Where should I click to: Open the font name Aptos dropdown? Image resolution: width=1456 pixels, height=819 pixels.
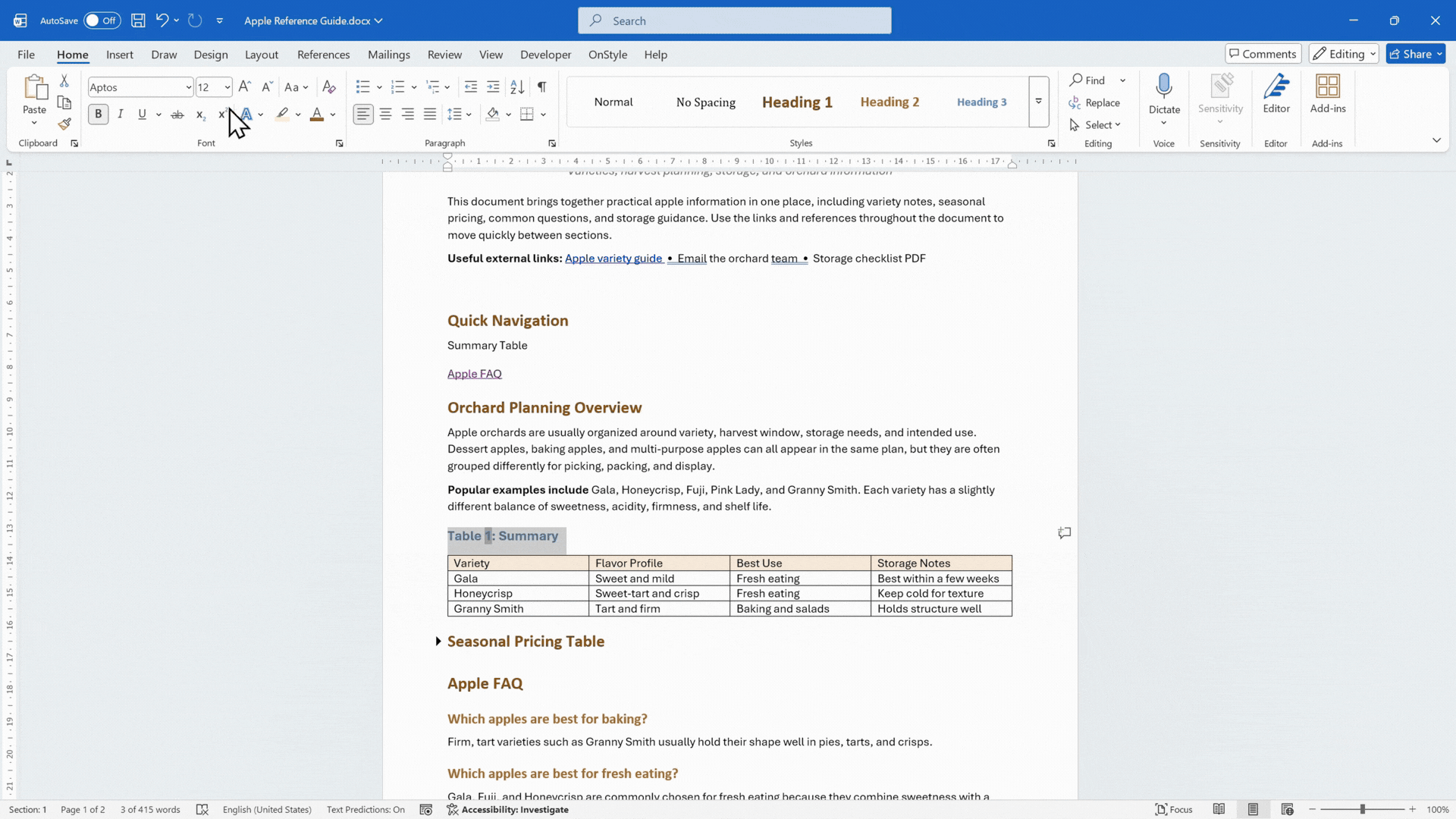(188, 87)
